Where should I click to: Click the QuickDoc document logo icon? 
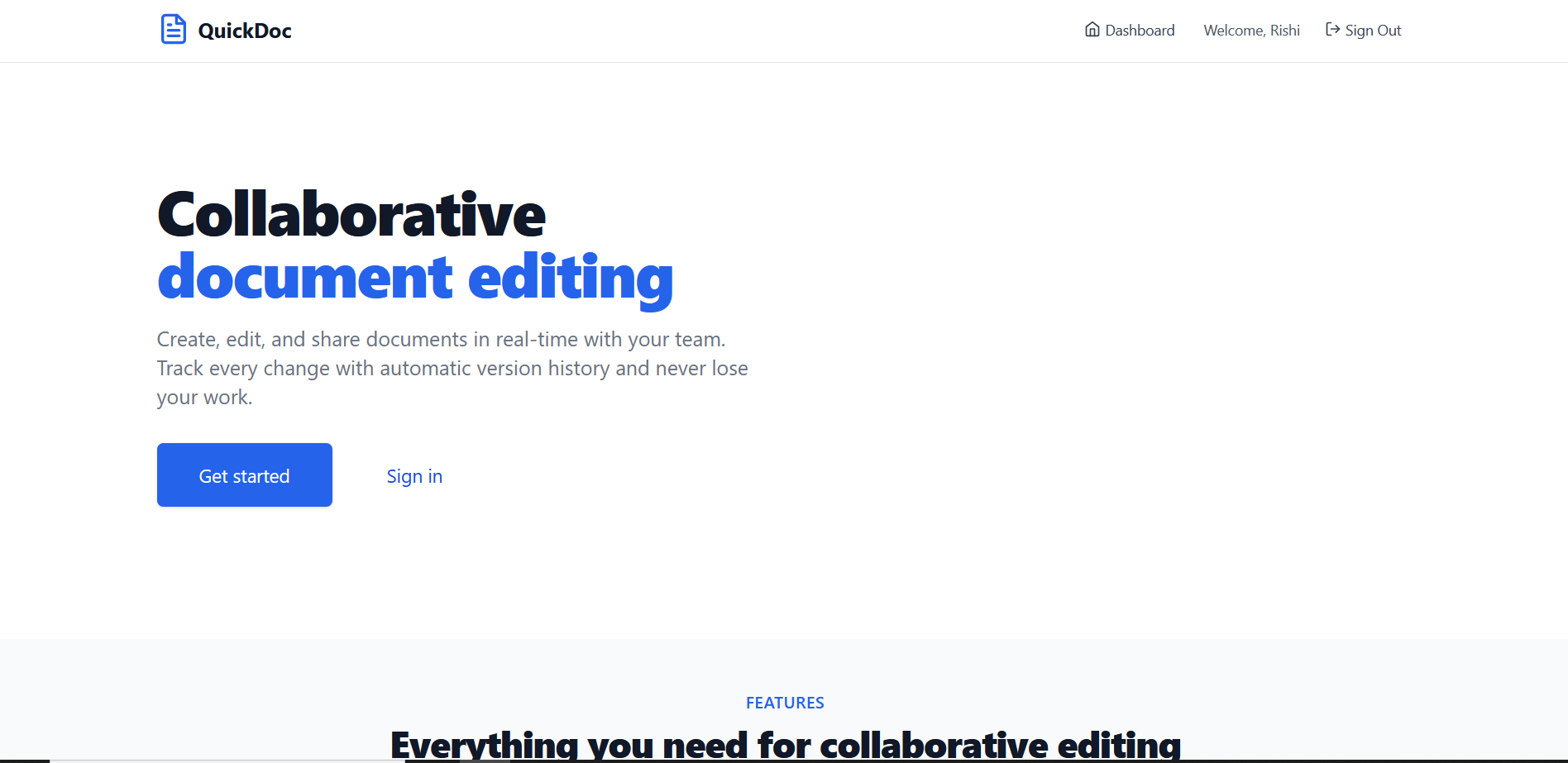(x=173, y=30)
